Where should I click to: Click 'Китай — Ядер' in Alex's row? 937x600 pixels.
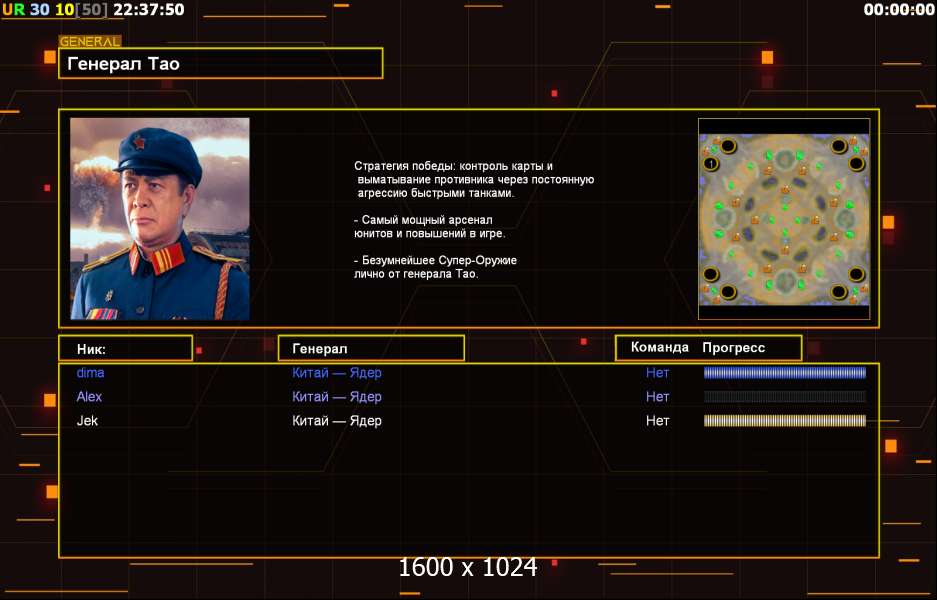337,397
